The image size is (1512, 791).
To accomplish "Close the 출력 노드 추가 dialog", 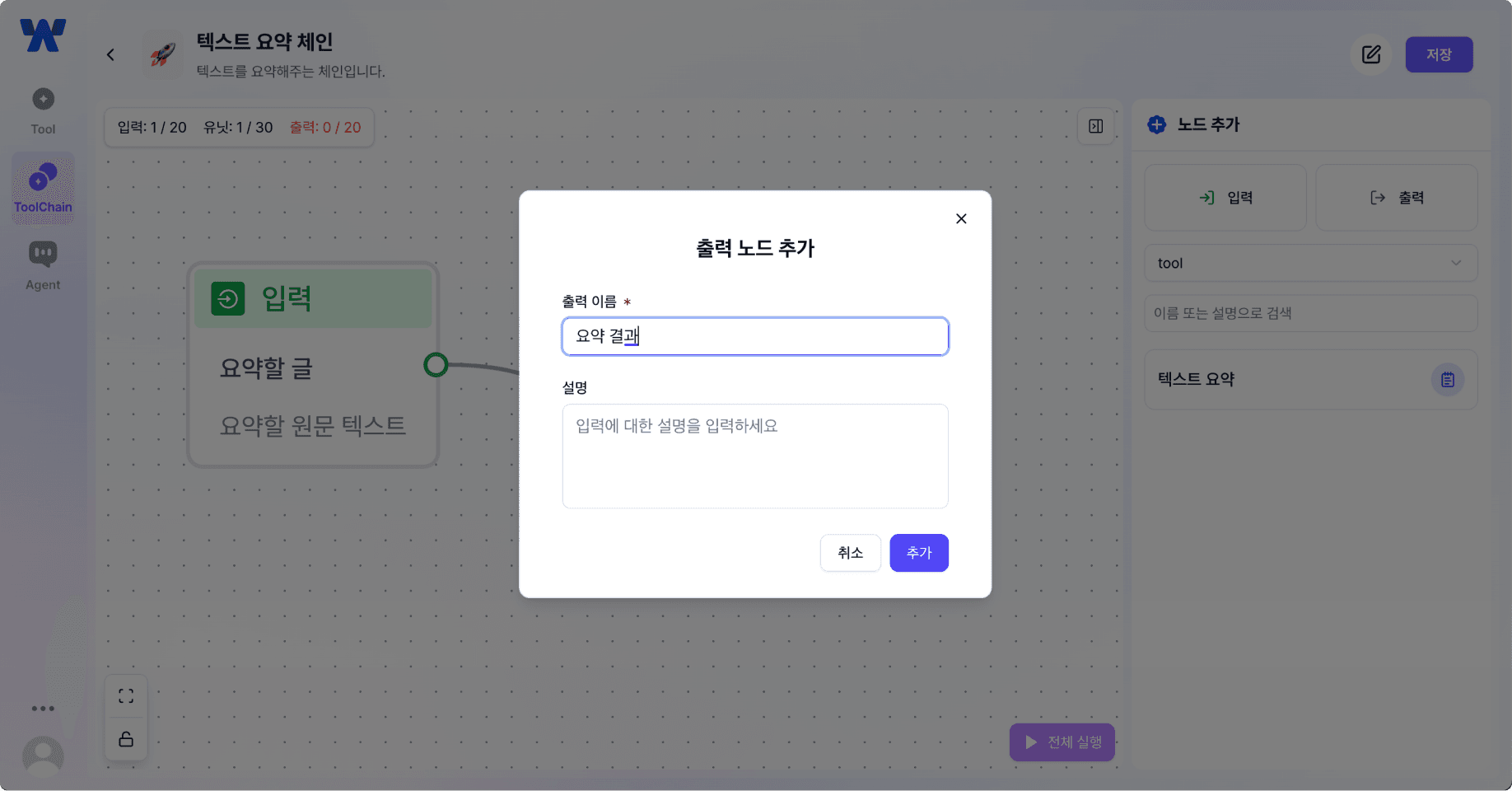I will (960, 218).
